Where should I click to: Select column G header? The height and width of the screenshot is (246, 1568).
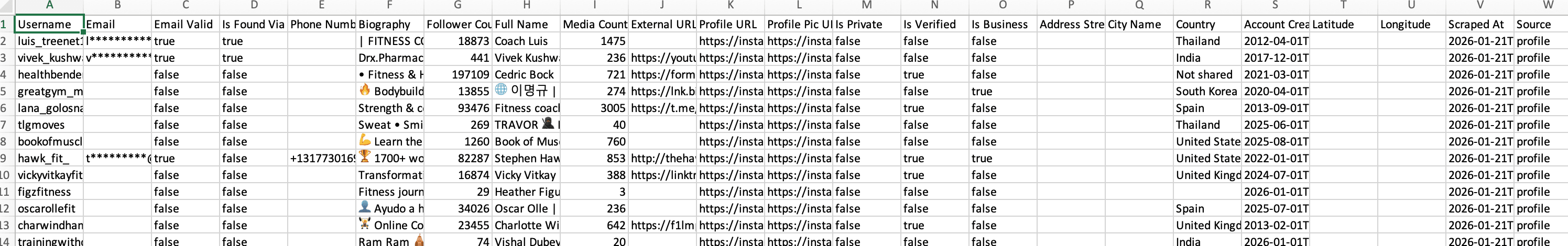[457, 5]
